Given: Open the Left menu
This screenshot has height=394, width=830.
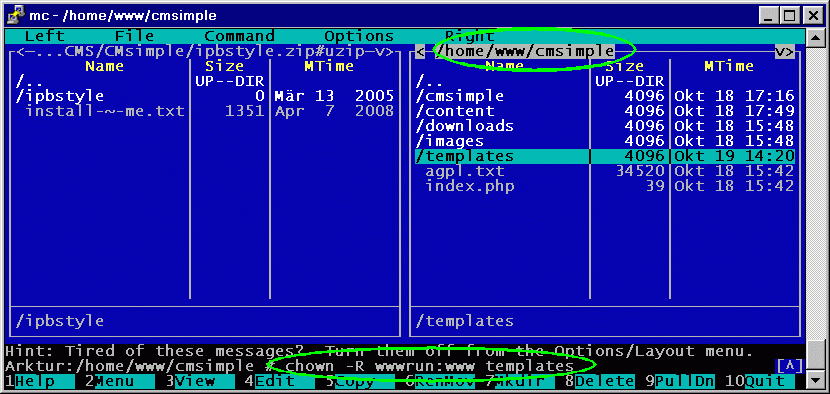Looking at the screenshot, I should coord(44,36).
